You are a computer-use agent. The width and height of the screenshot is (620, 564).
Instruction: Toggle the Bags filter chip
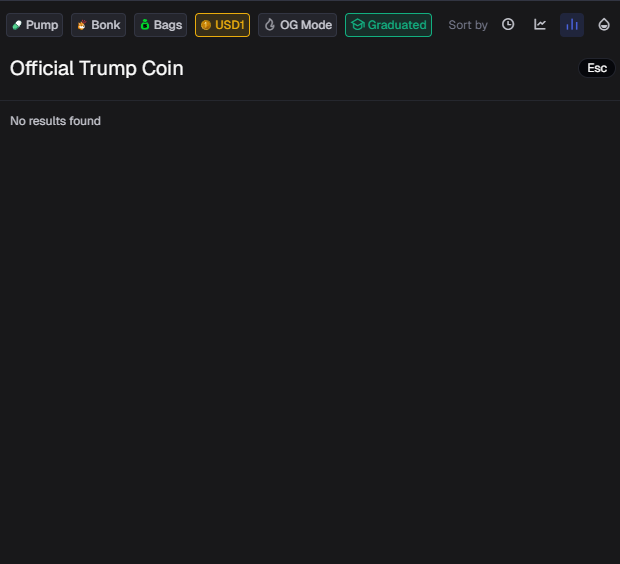point(161,25)
